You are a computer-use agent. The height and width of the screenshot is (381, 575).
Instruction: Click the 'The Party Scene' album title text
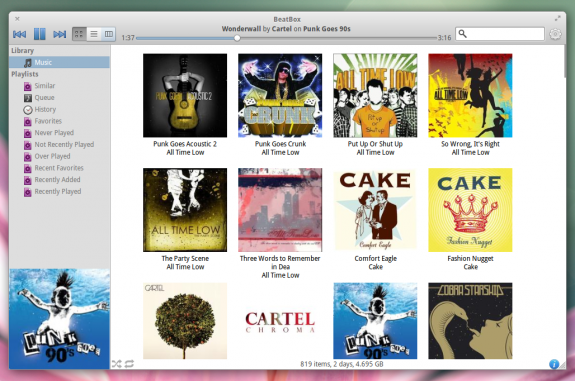[x=185, y=258]
